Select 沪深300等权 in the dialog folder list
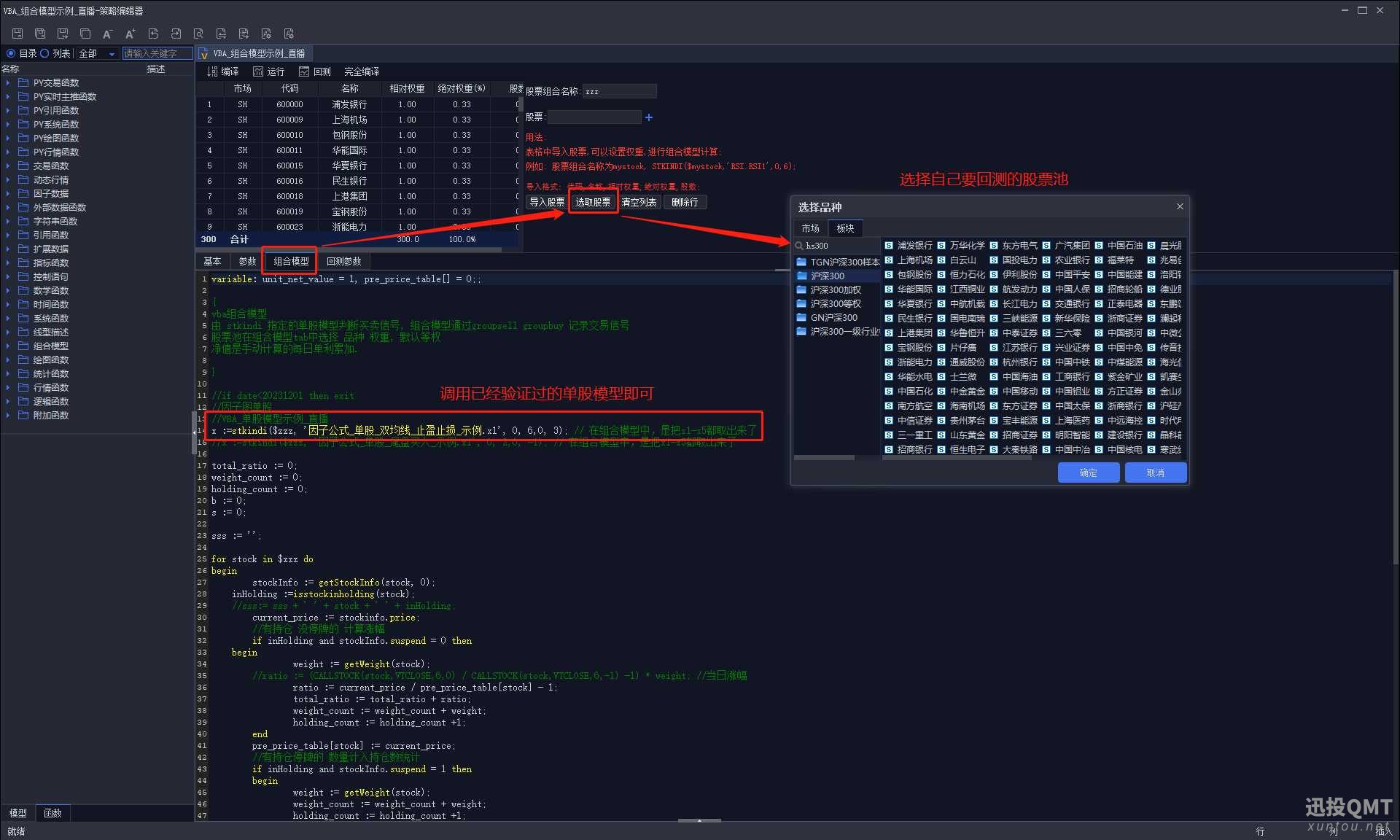Viewport: 1400px width, 840px height. 836,303
